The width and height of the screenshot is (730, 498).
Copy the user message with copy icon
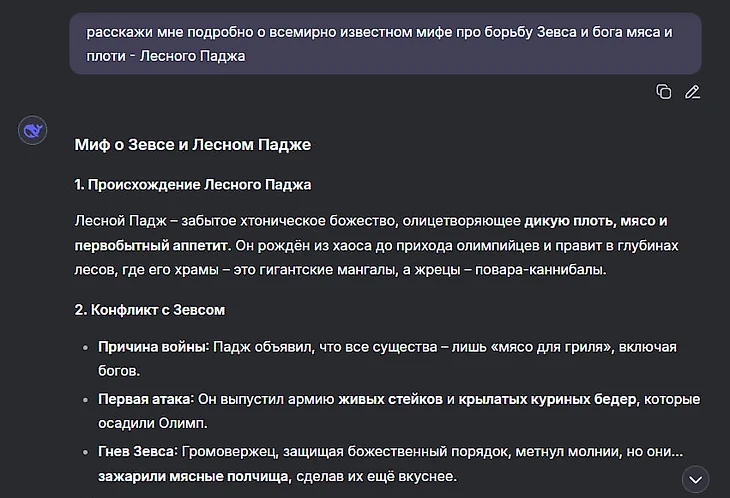point(663,92)
